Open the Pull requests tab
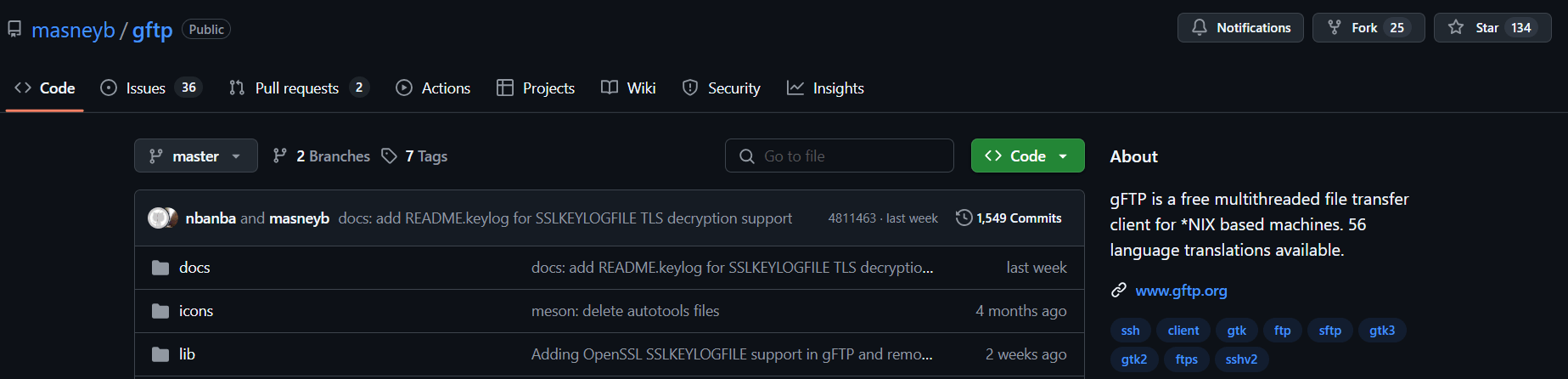The width and height of the screenshot is (1568, 379). point(299,88)
